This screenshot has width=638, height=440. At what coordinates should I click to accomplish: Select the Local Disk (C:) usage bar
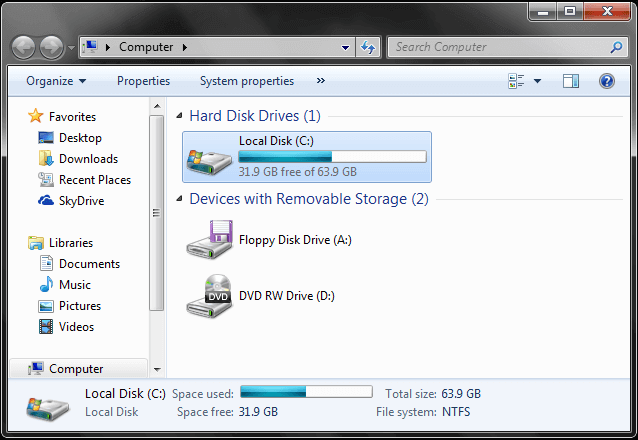332,157
